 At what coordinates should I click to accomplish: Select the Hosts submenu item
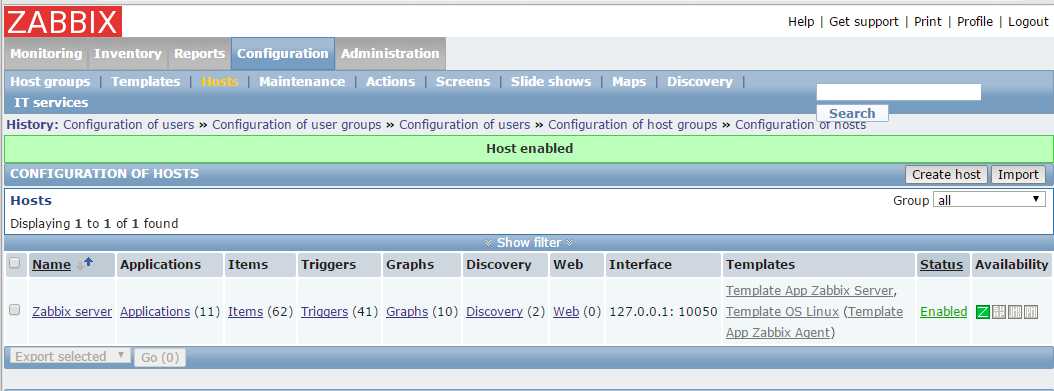(219, 81)
